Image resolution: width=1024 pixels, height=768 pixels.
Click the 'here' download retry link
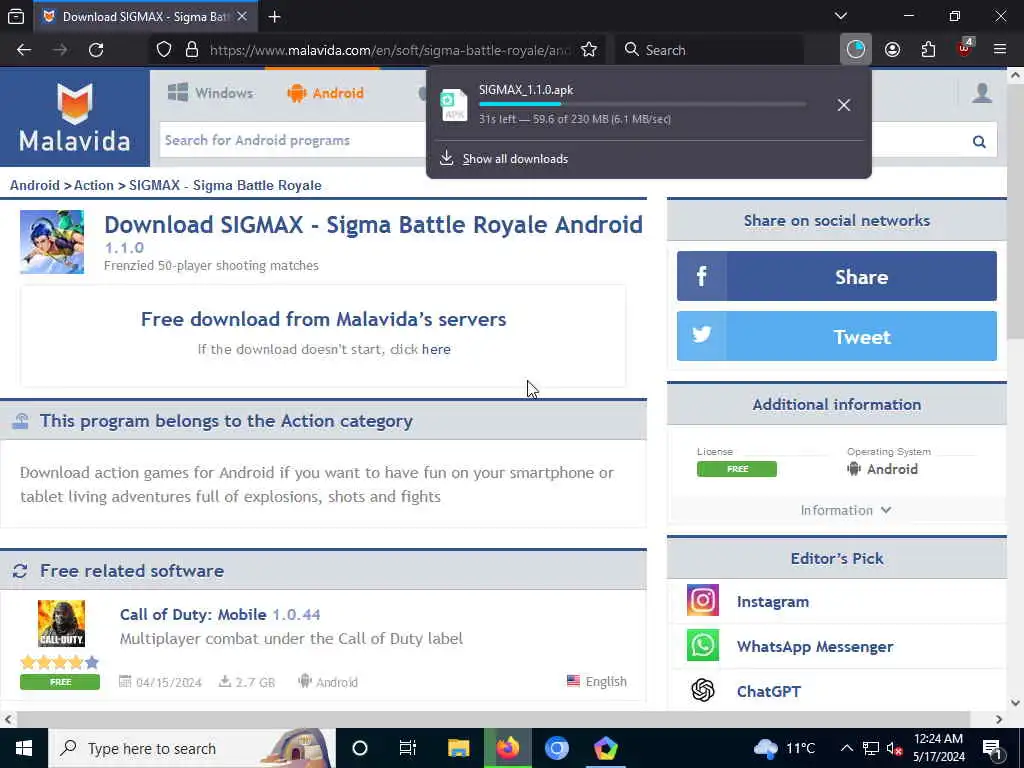tap(436, 349)
